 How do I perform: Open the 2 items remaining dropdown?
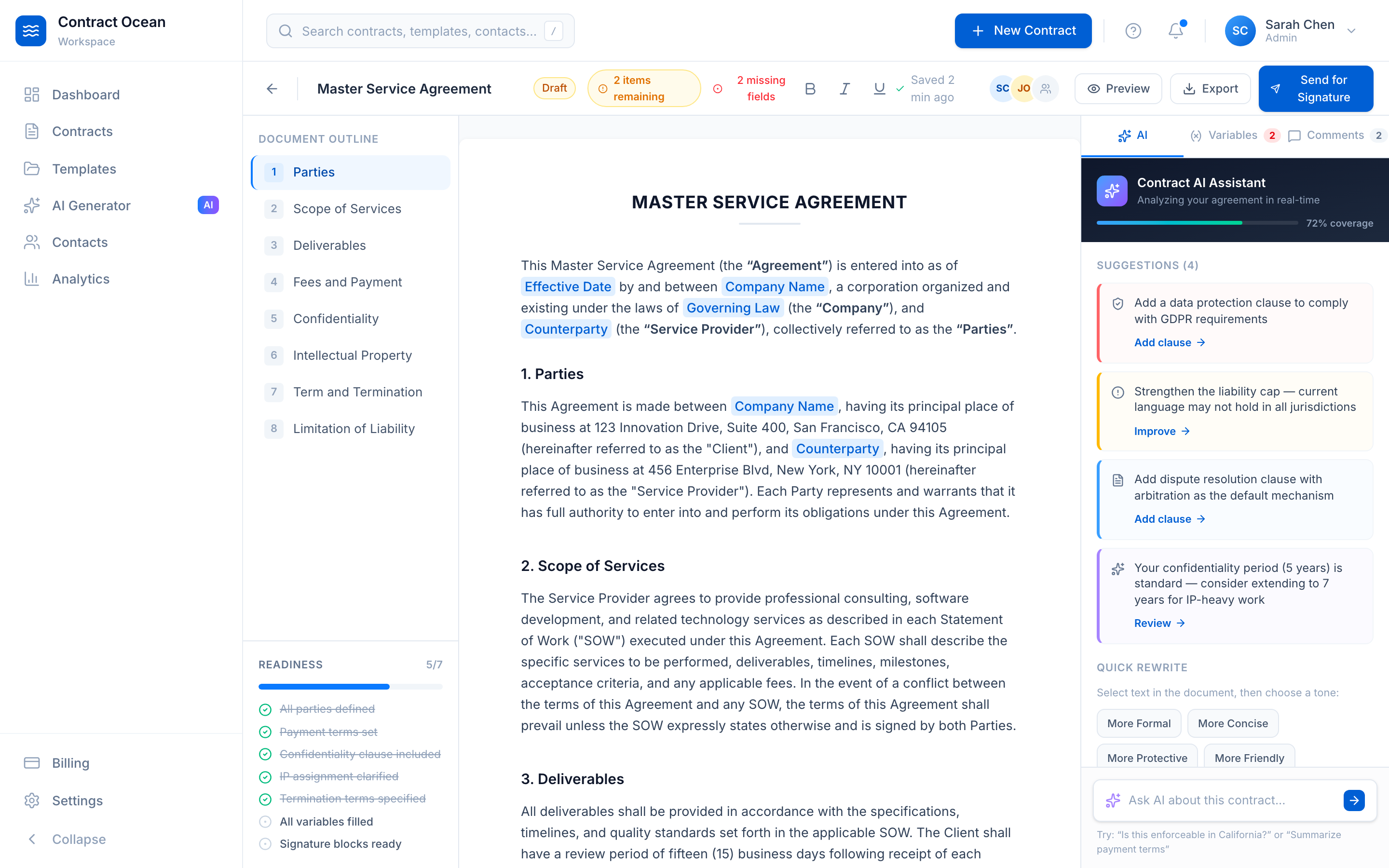click(x=643, y=88)
